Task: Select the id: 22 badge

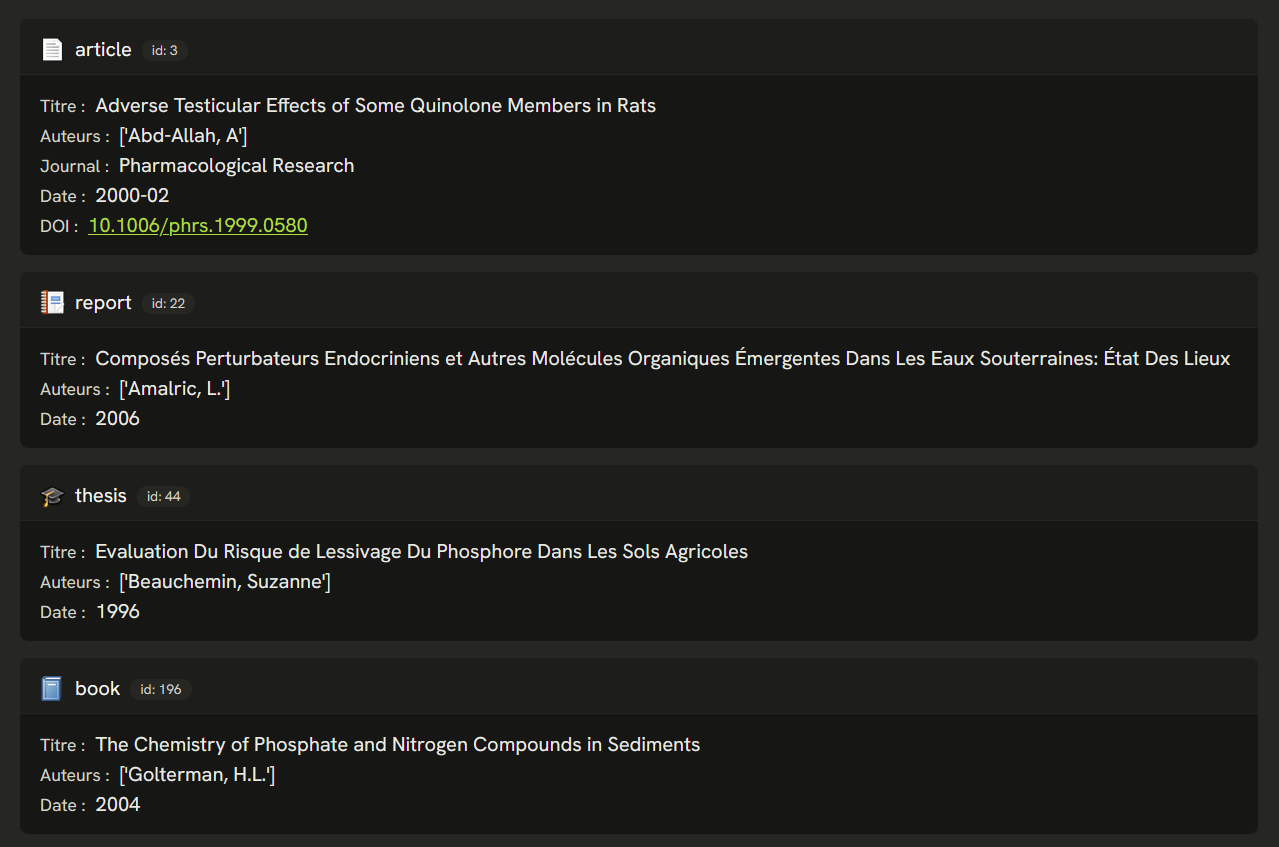Action: [168, 303]
